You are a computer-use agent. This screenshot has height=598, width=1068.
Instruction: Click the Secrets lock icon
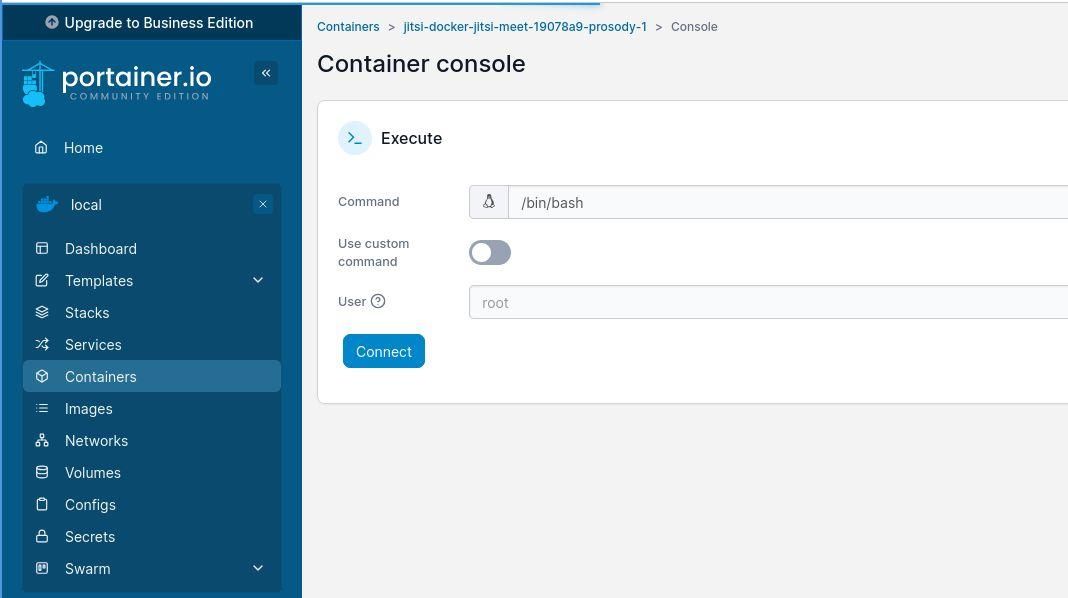coord(42,536)
